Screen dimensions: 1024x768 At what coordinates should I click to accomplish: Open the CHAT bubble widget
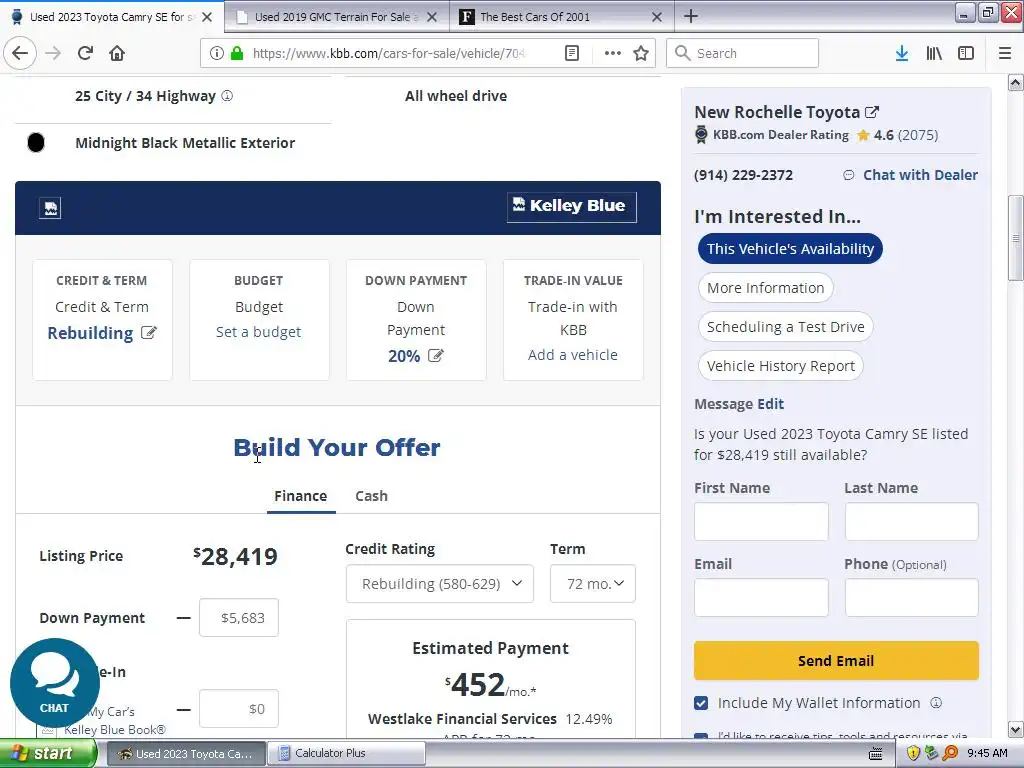point(55,683)
